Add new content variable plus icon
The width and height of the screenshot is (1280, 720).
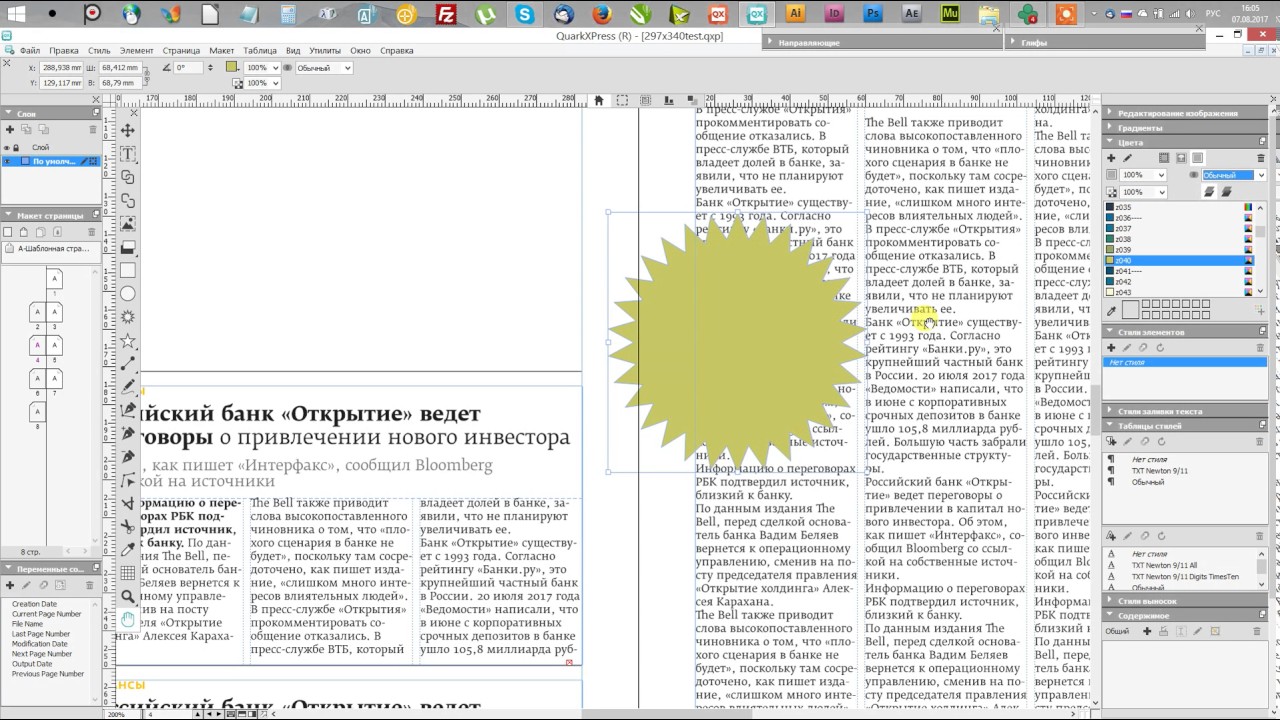coord(10,585)
